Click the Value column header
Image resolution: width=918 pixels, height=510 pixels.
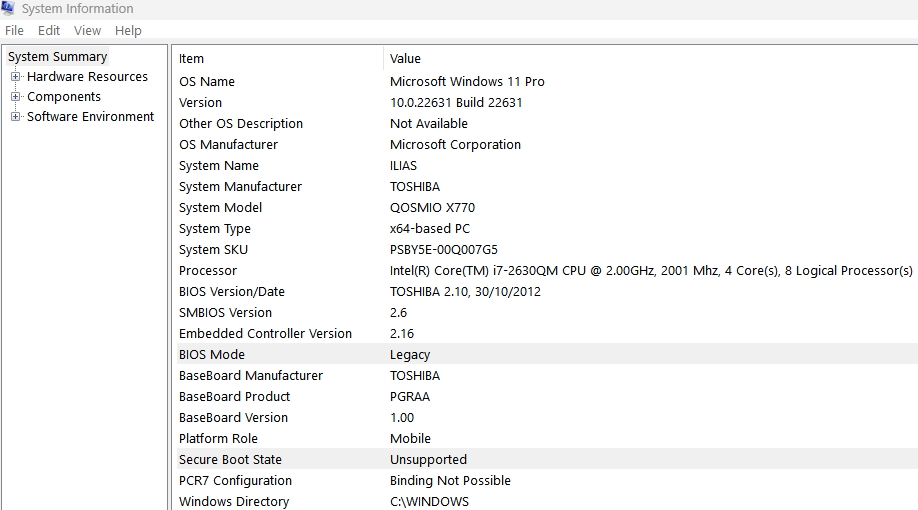click(405, 59)
